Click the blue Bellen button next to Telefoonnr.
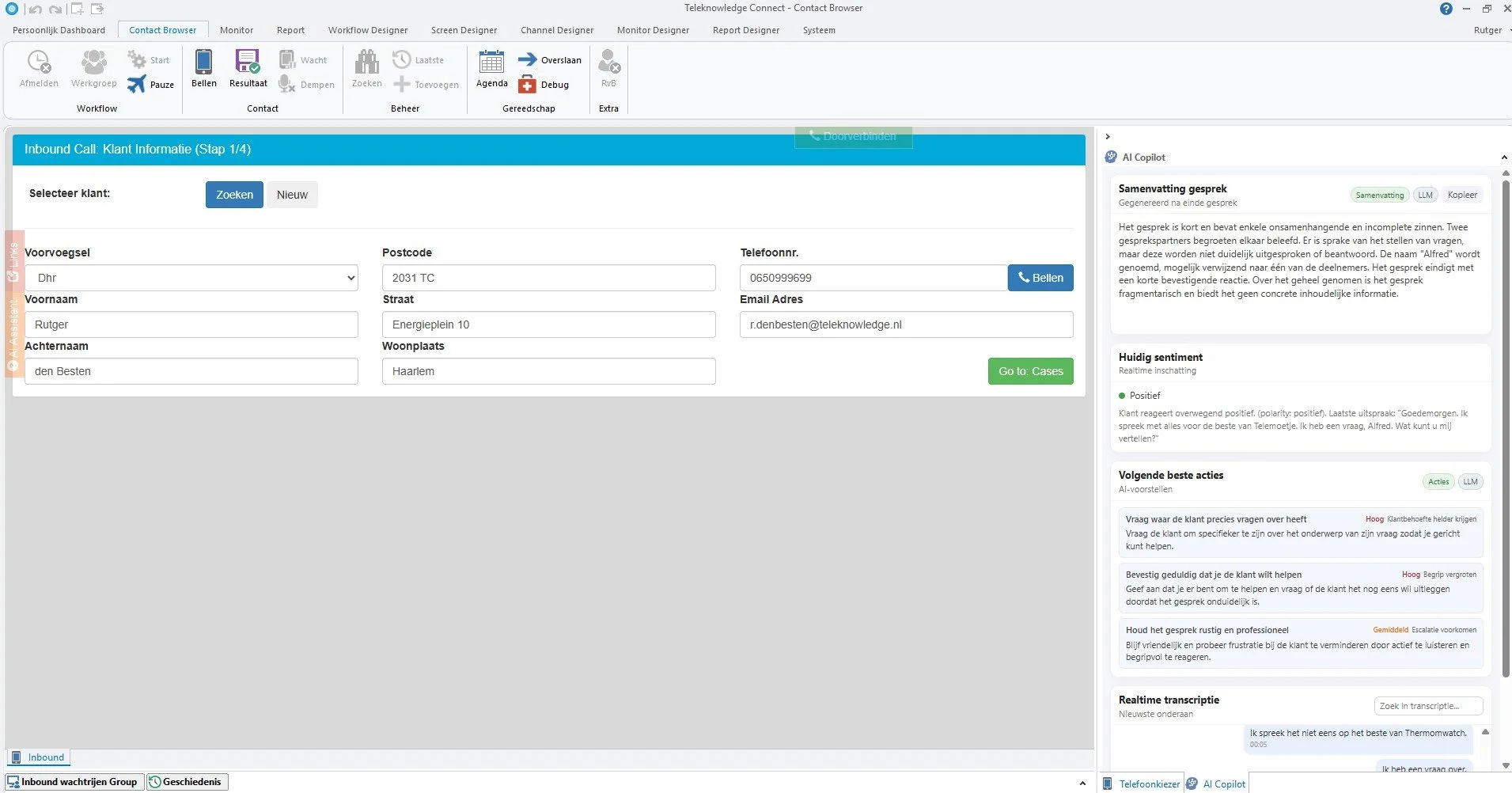This screenshot has width=1512, height=793. (1040, 278)
